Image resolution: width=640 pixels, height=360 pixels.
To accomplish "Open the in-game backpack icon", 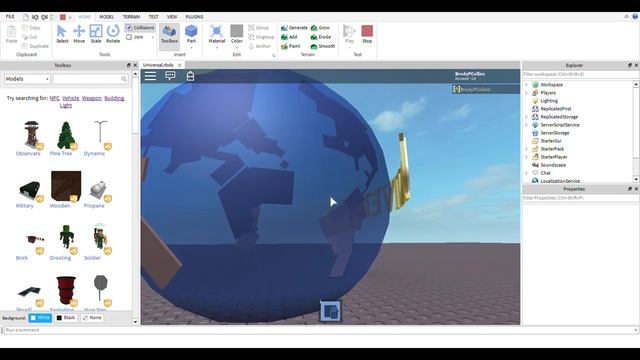I will 190,76.
